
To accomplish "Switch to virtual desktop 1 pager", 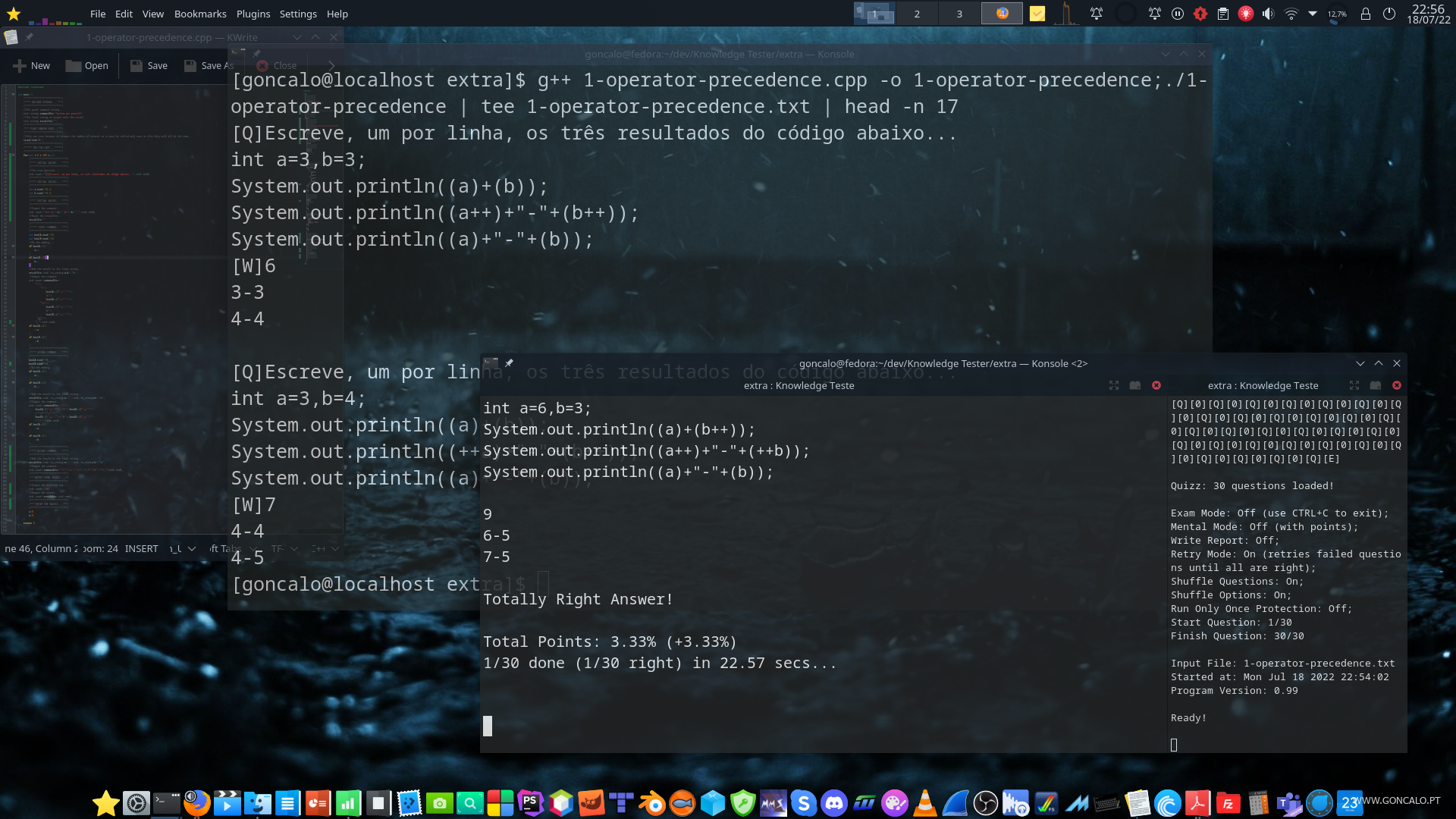I will point(874,14).
